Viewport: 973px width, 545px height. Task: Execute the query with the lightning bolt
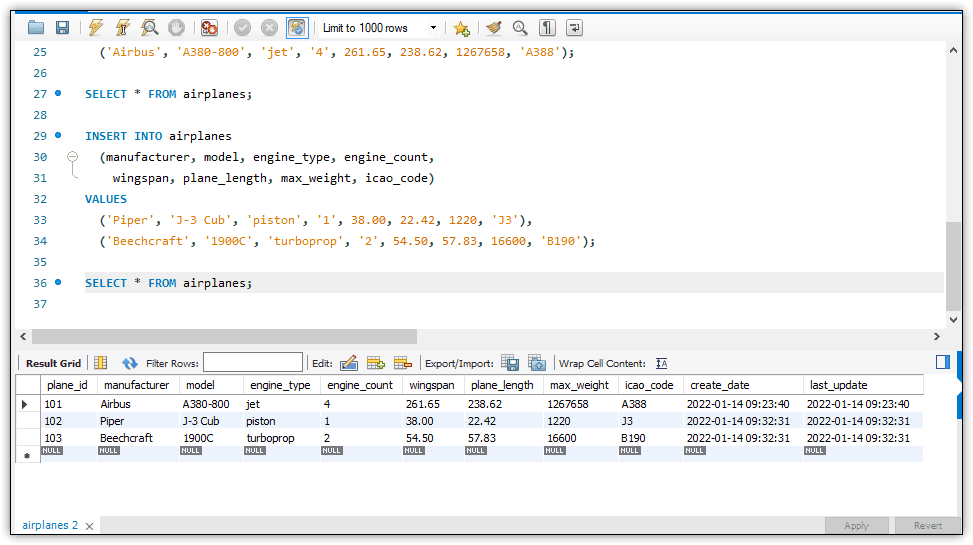(x=96, y=28)
